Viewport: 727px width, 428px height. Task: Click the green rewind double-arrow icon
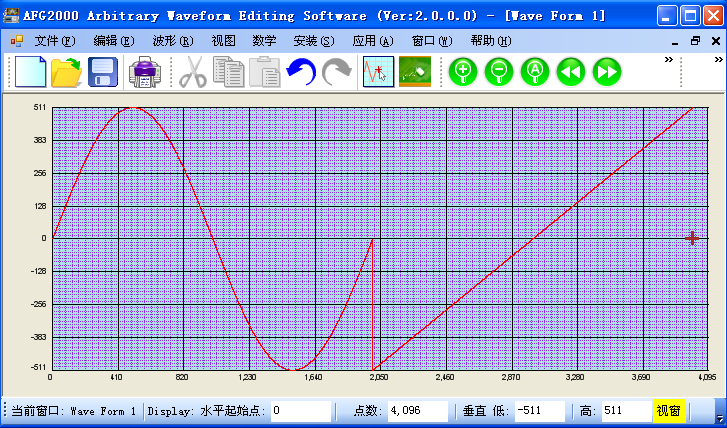click(x=570, y=72)
